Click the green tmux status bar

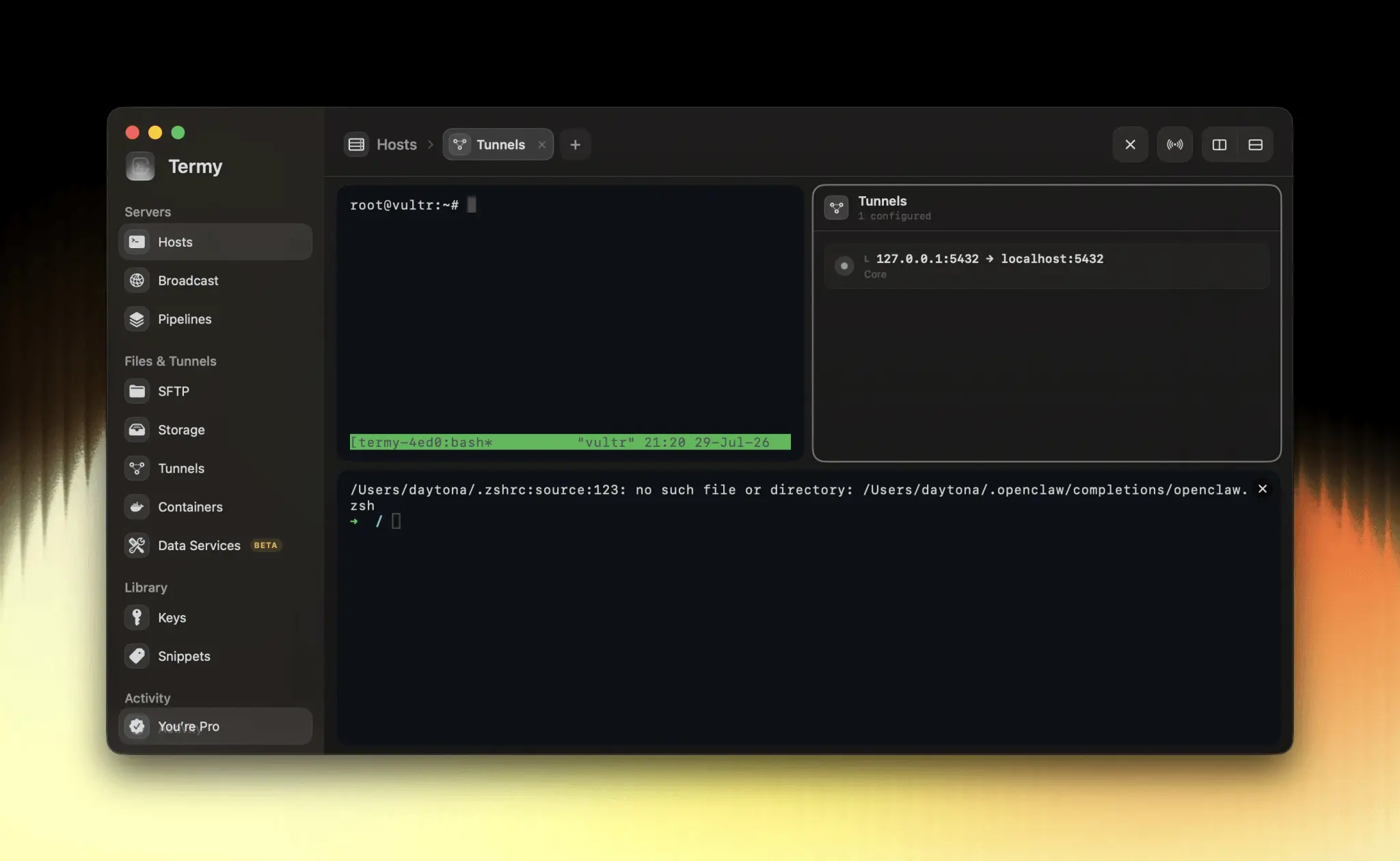[570, 442]
